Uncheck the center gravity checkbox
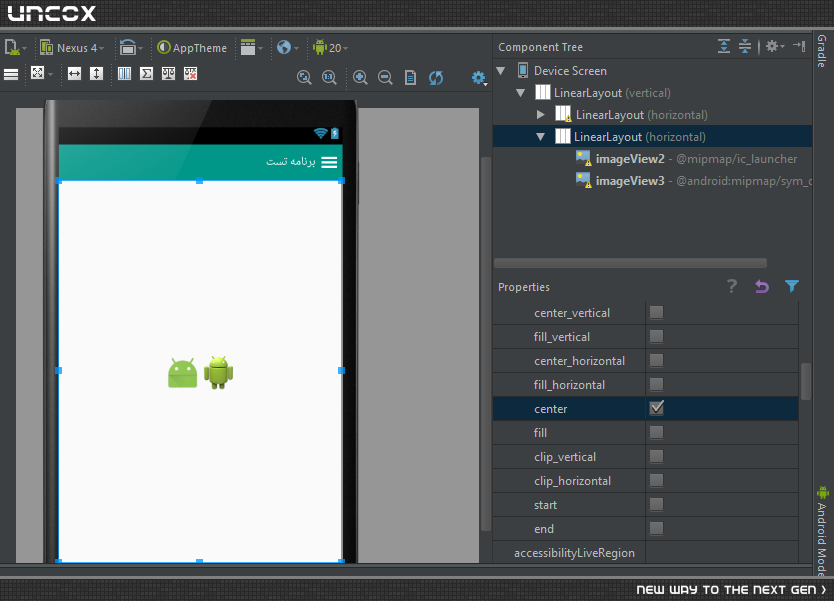 656,408
